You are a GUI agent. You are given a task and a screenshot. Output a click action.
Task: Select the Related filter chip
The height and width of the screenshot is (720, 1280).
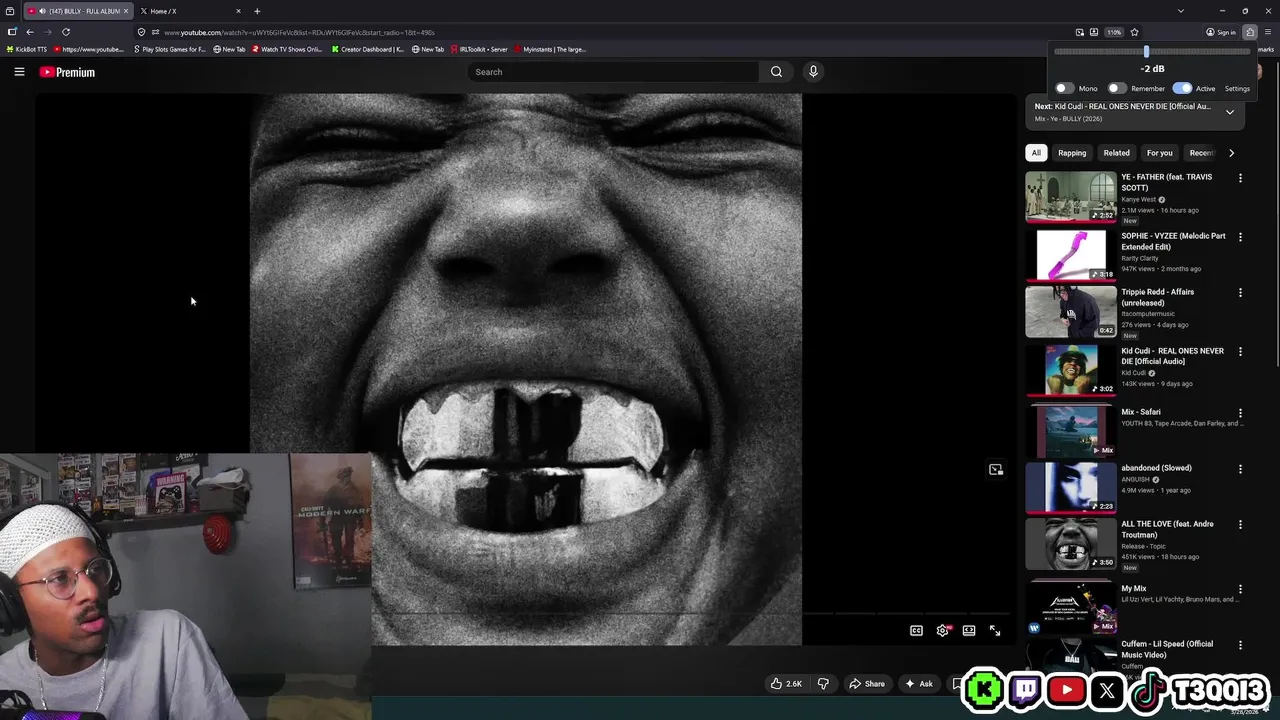point(1116,153)
